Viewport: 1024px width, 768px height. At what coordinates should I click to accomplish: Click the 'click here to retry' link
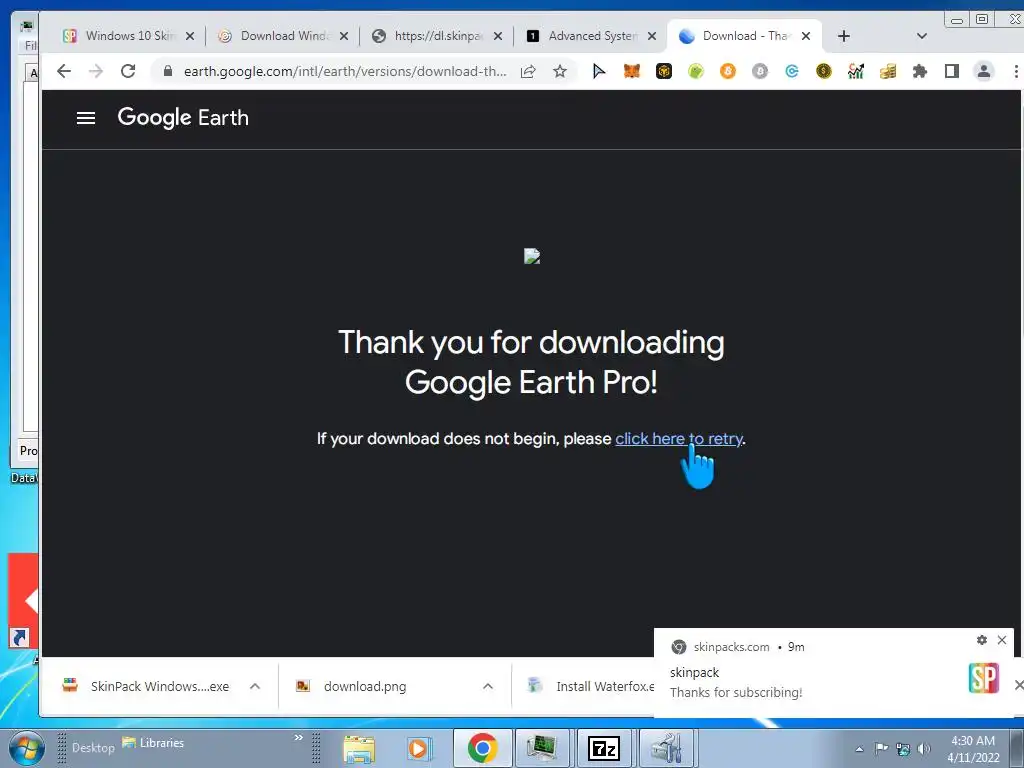click(x=679, y=438)
